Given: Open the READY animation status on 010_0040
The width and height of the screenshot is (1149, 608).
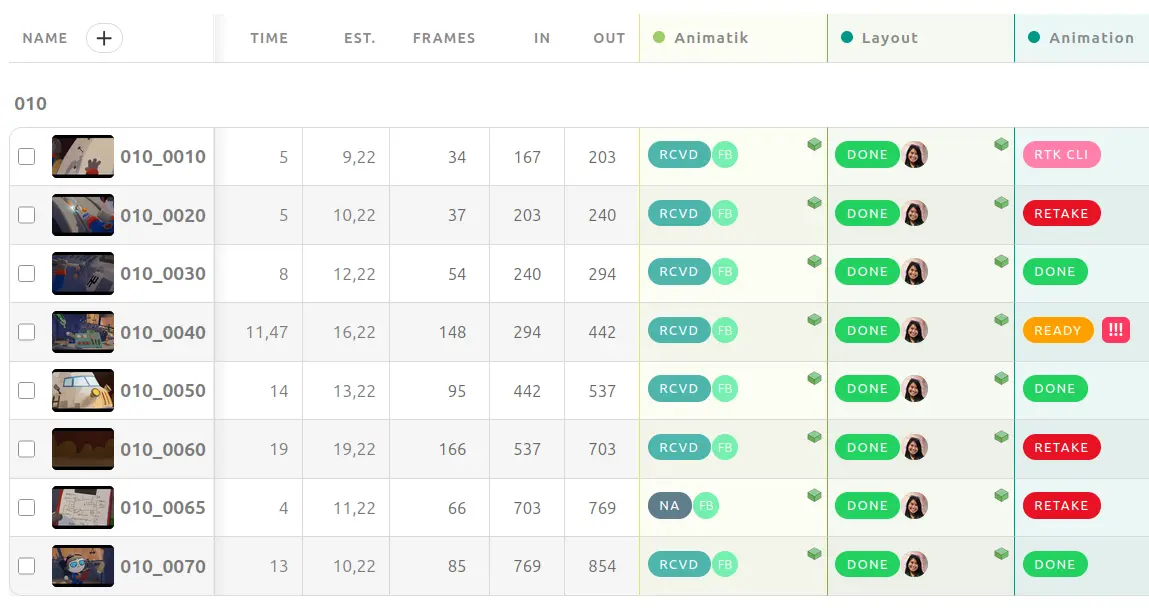Looking at the screenshot, I should click(x=1057, y=331).
